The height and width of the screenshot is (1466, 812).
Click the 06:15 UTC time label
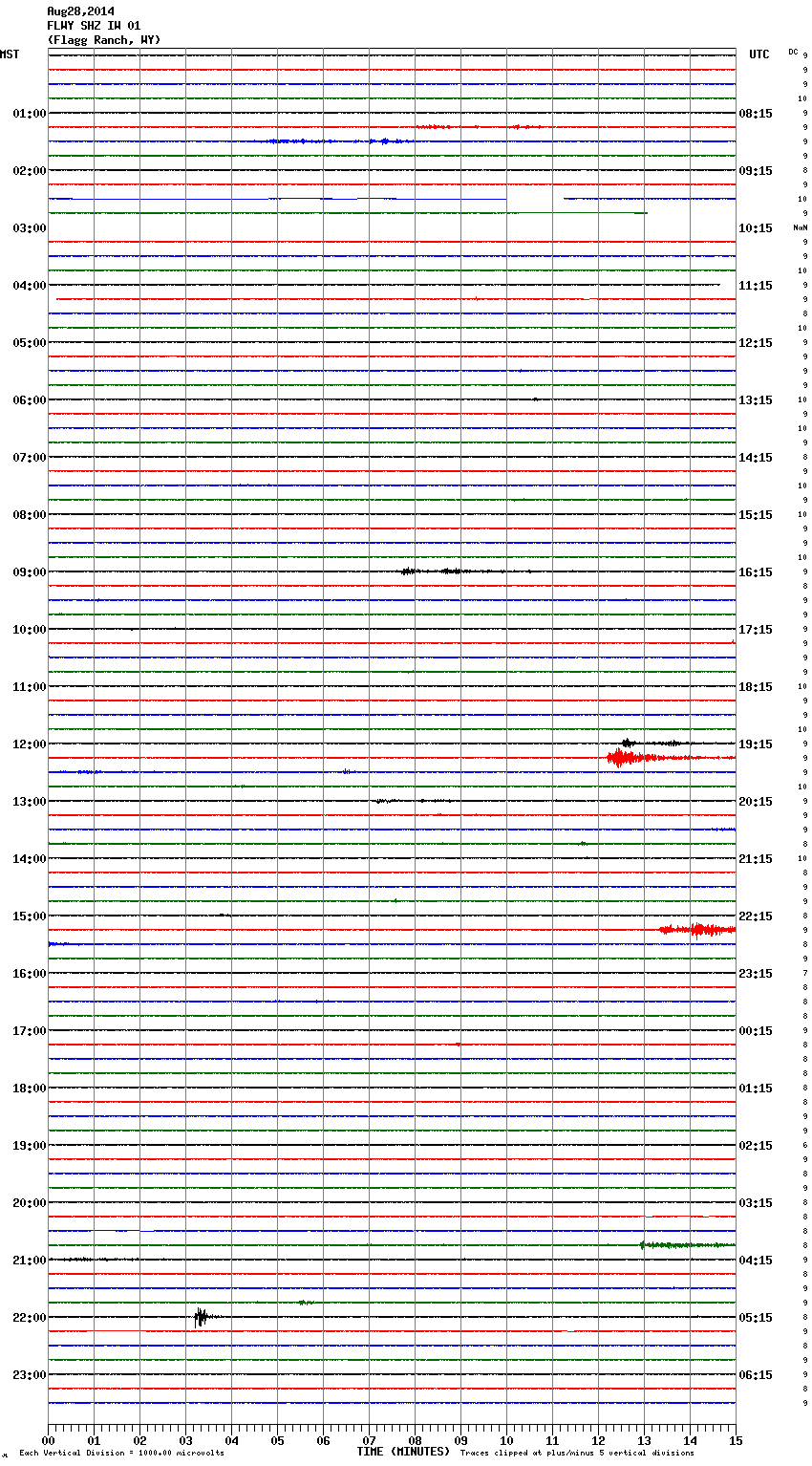(756, 1375)
